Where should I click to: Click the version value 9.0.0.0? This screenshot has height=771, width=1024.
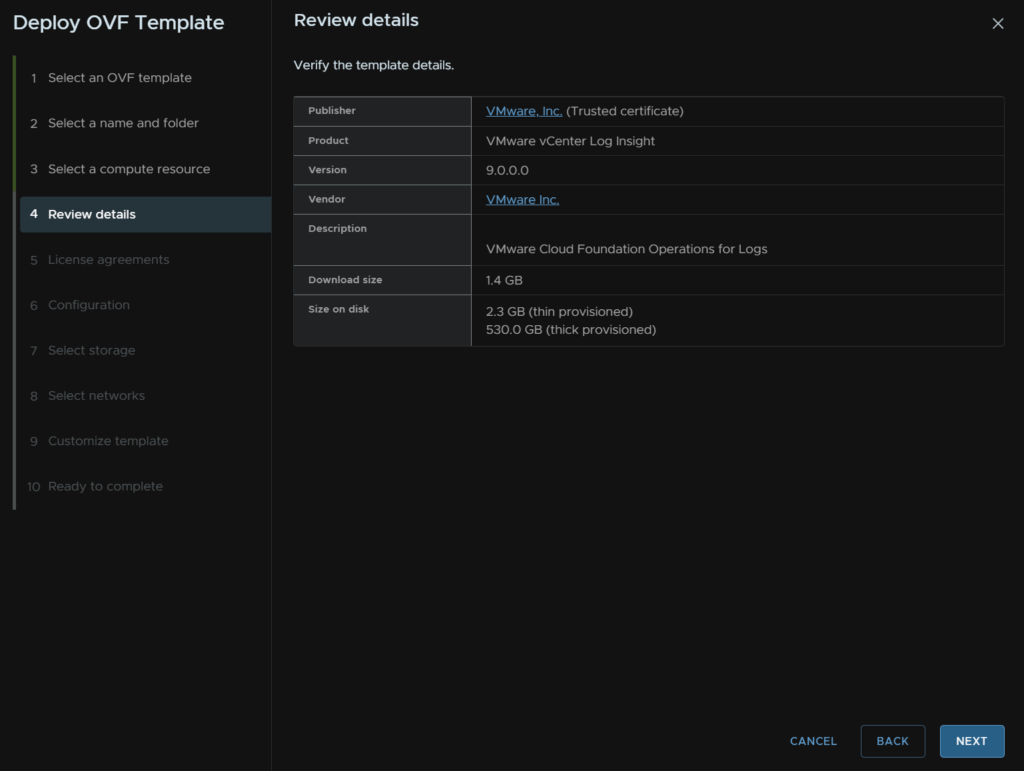507,170
